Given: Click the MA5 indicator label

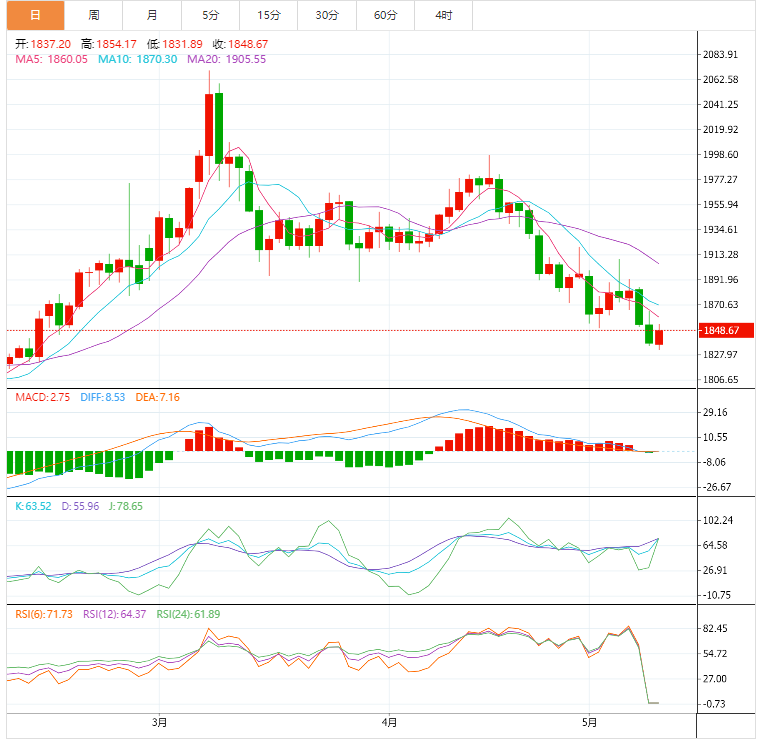Looking at the screenshot, I should pos(51,60).
